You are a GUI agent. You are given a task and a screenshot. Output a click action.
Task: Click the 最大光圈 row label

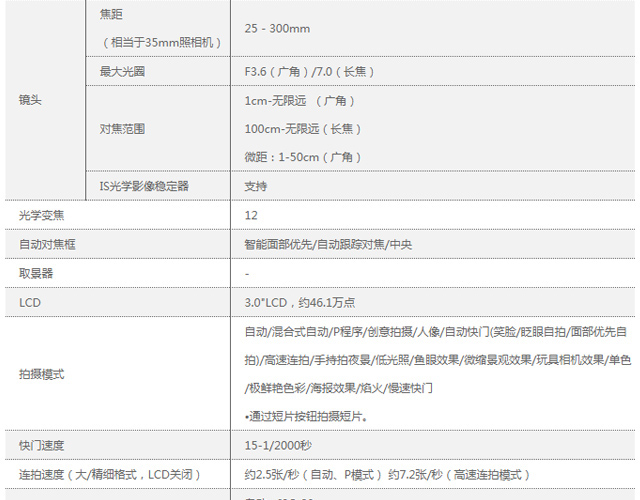pyautogui.click(x=125, y=72)
